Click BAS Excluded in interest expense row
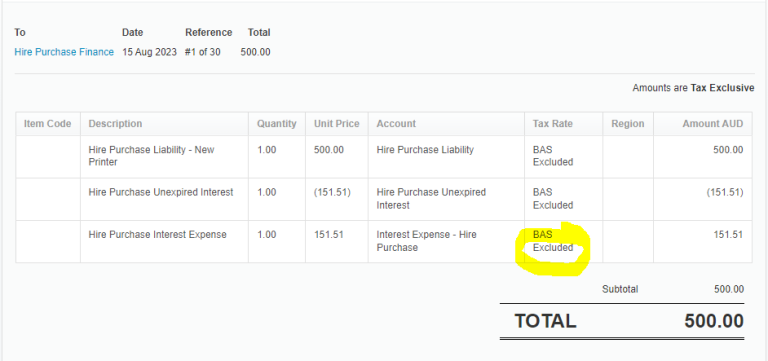The width and height of the screenshot is (768, 361). click(552, 241)
